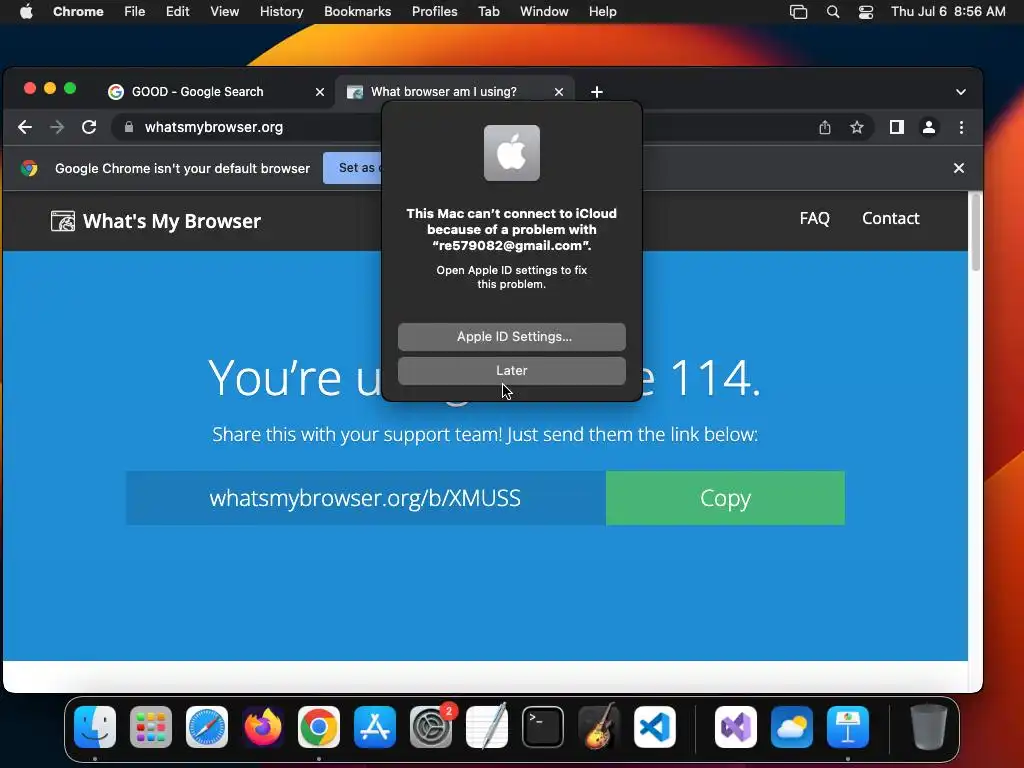Open the Chrome profile avatar
This screenshot has height=768, width=1024.
pos(929,127)
